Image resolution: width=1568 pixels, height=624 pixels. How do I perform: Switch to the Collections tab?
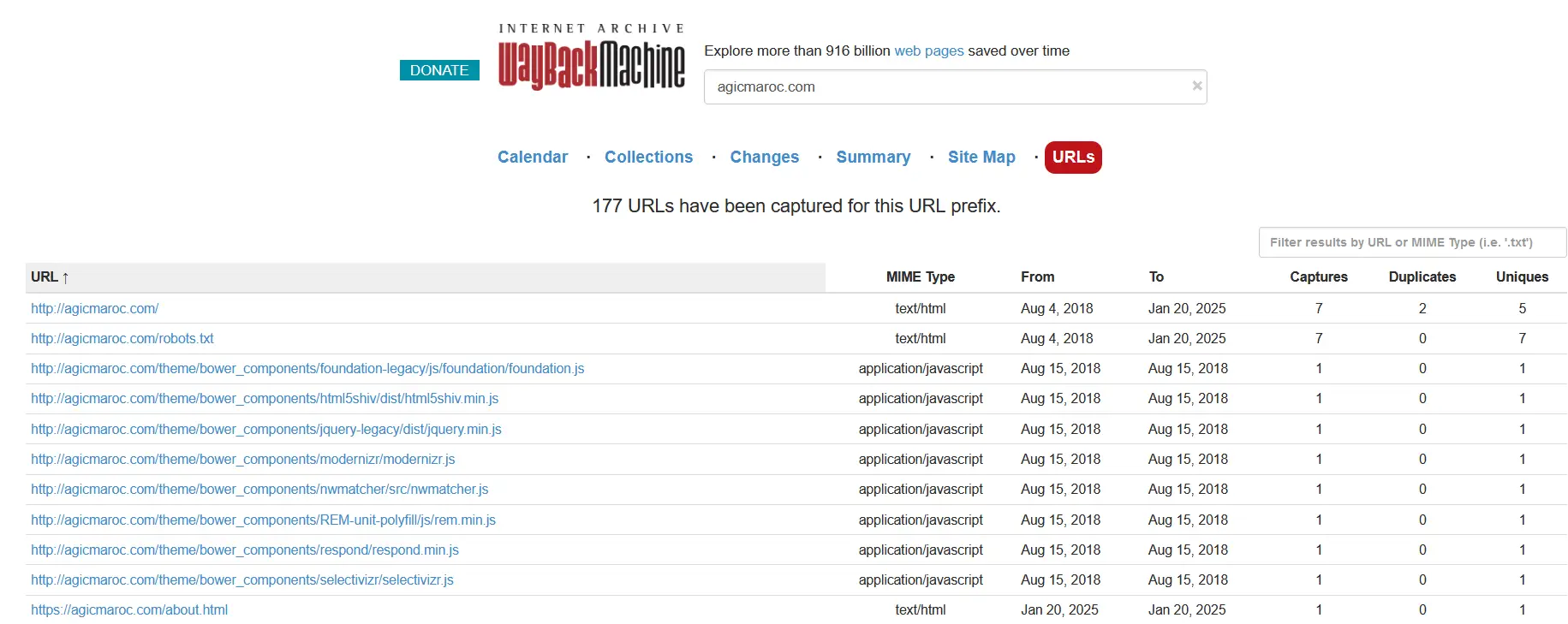click(x=648, y=157)
